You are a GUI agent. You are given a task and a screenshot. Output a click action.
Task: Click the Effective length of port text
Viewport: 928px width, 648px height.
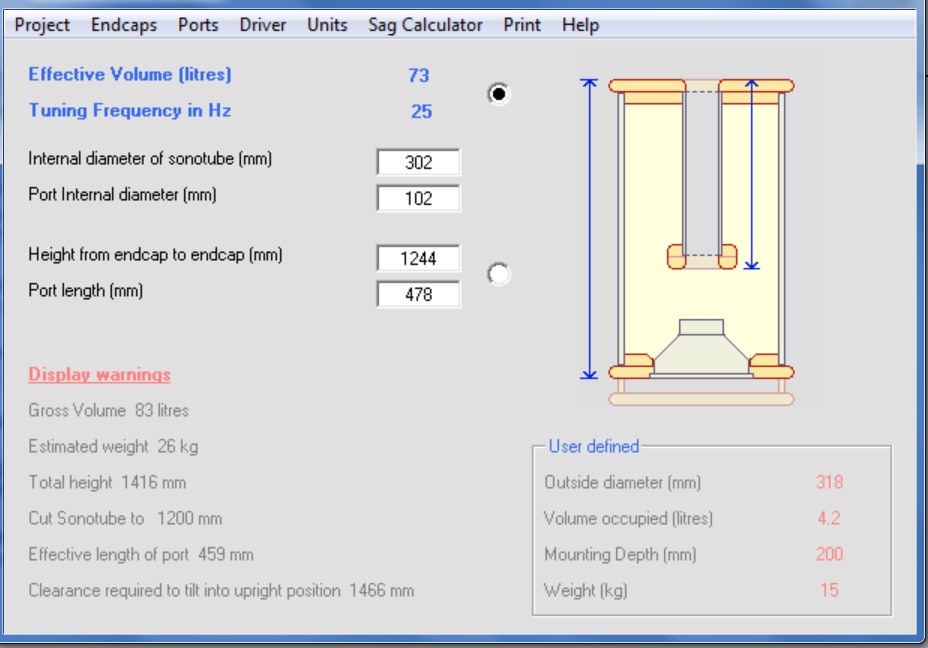141,554
